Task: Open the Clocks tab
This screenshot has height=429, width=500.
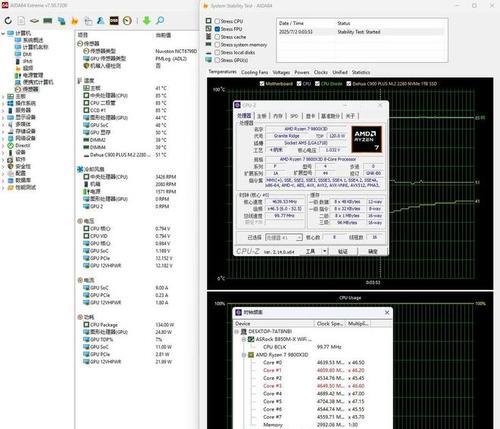Action: (x=321, y=72)
